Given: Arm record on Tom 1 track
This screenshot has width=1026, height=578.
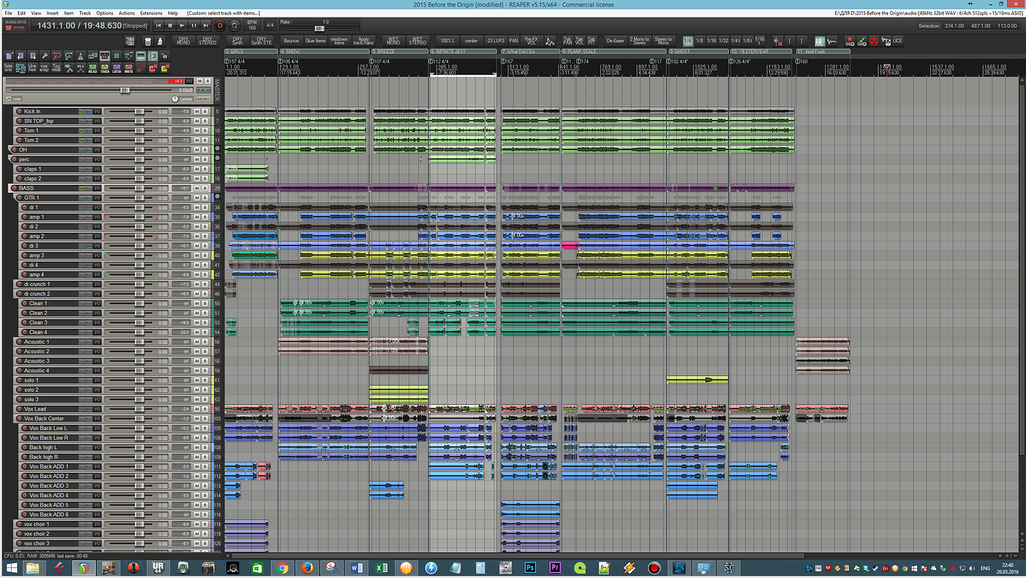Looking at the screenshot, I should (x=19, y=130).
